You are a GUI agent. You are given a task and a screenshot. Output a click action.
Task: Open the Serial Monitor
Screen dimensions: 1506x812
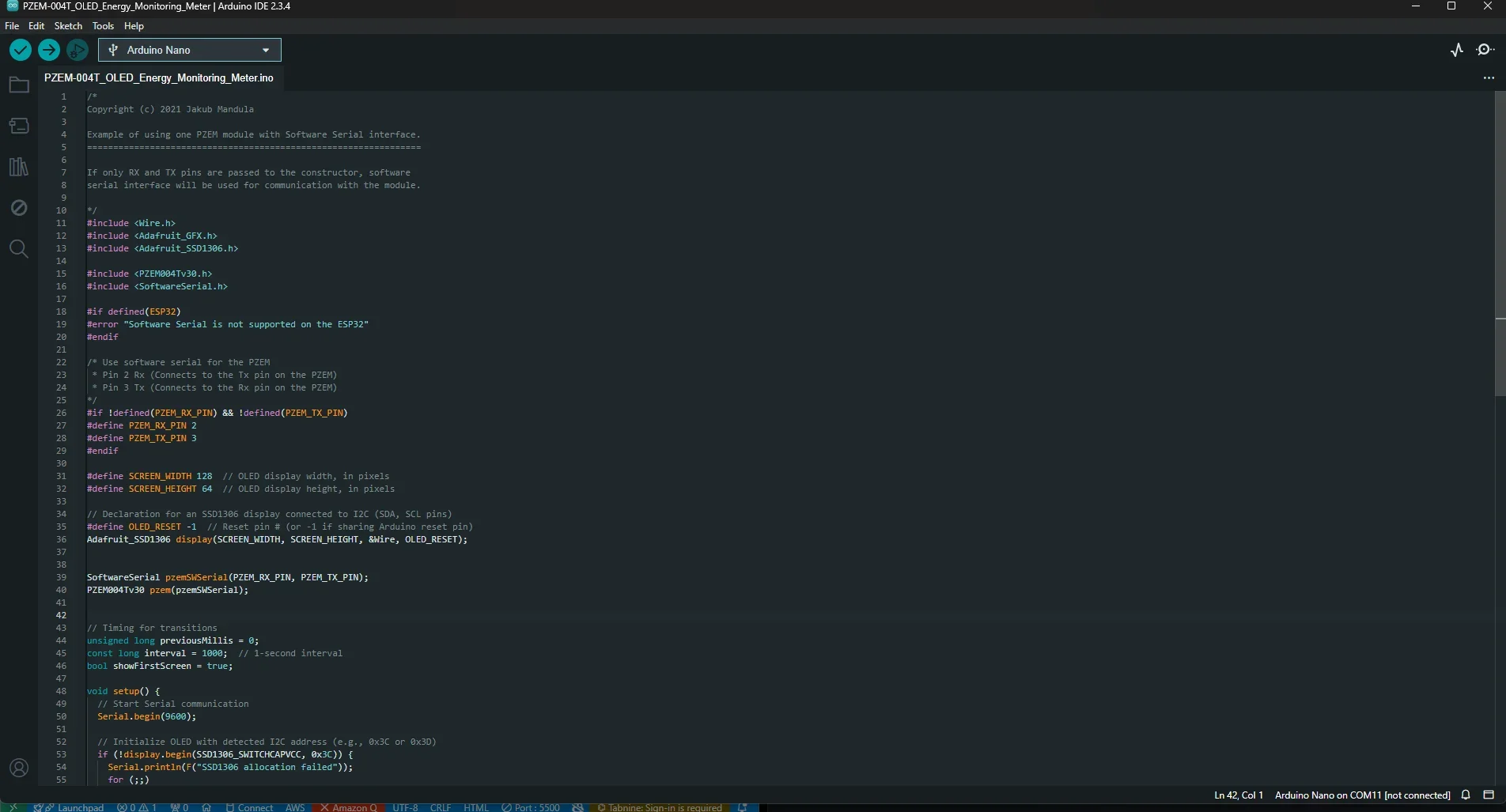[x=1485, y=50]
